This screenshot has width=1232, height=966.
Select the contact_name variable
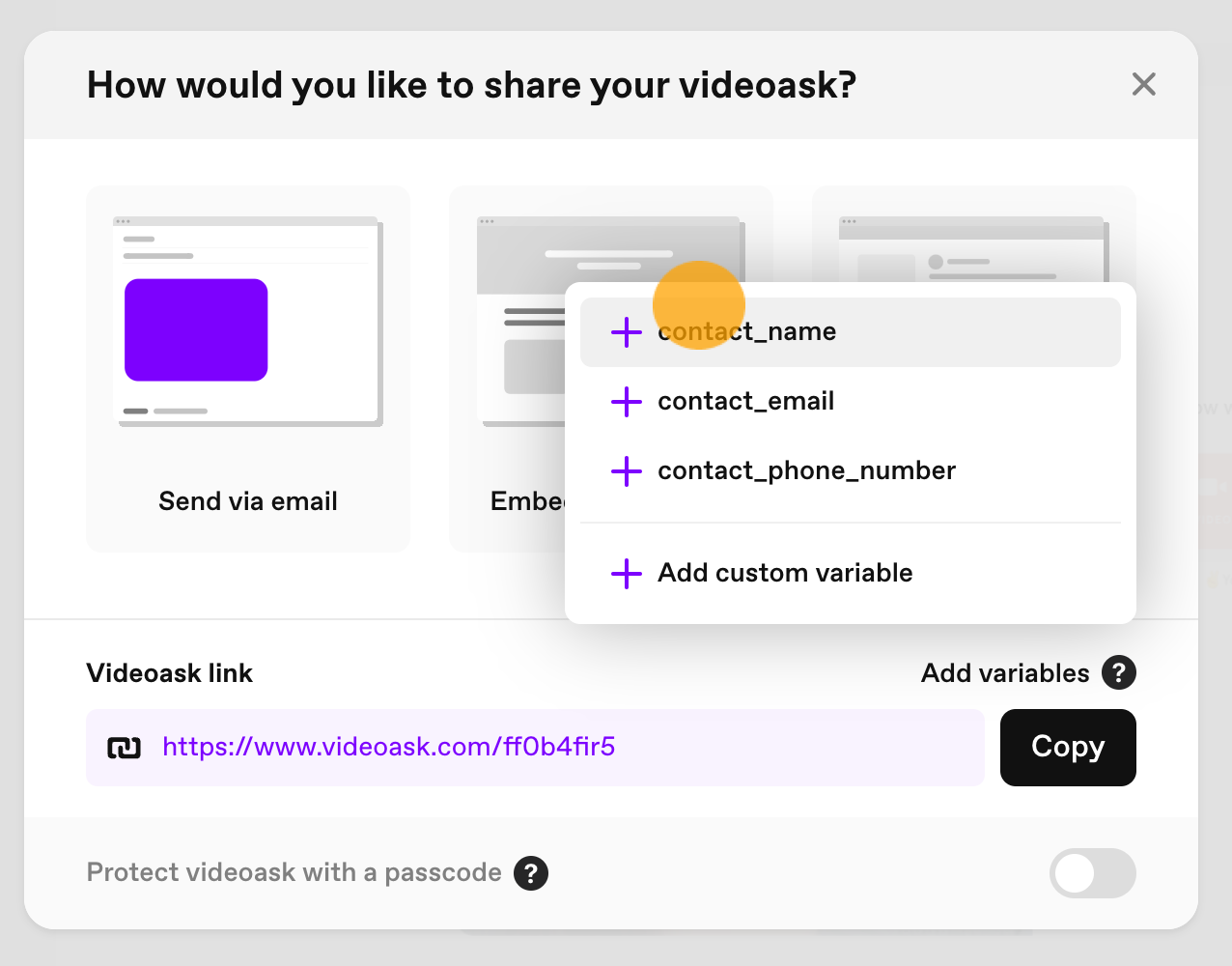[850, 331]
